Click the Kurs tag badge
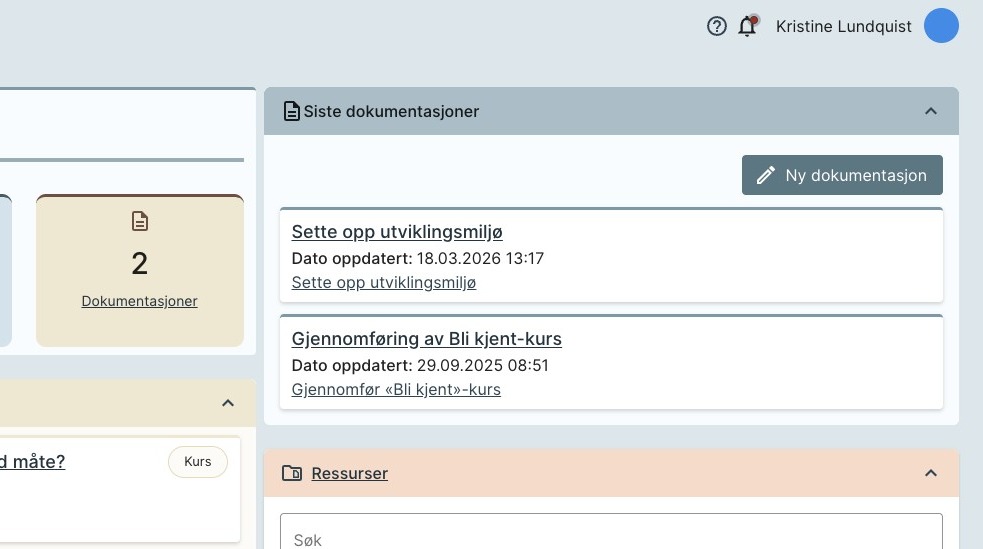This screenshot has height=549, width=983. tap(198, 462)
